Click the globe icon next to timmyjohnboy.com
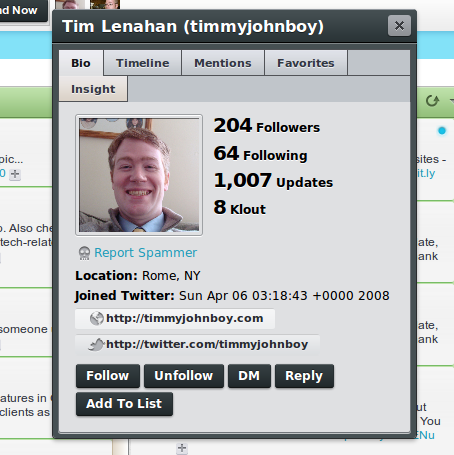This screenshot has width=454, height=455. click(x=97, y=318)
